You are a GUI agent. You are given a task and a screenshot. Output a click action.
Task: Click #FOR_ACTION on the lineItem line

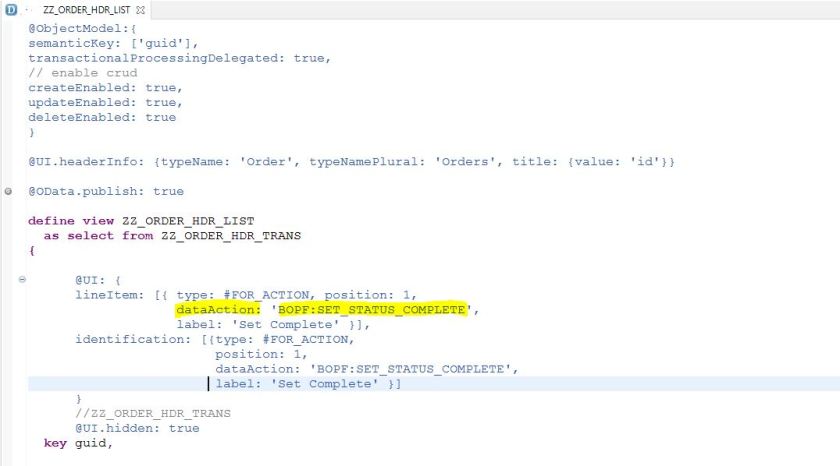pyautogui.click(x=266, y=295)
